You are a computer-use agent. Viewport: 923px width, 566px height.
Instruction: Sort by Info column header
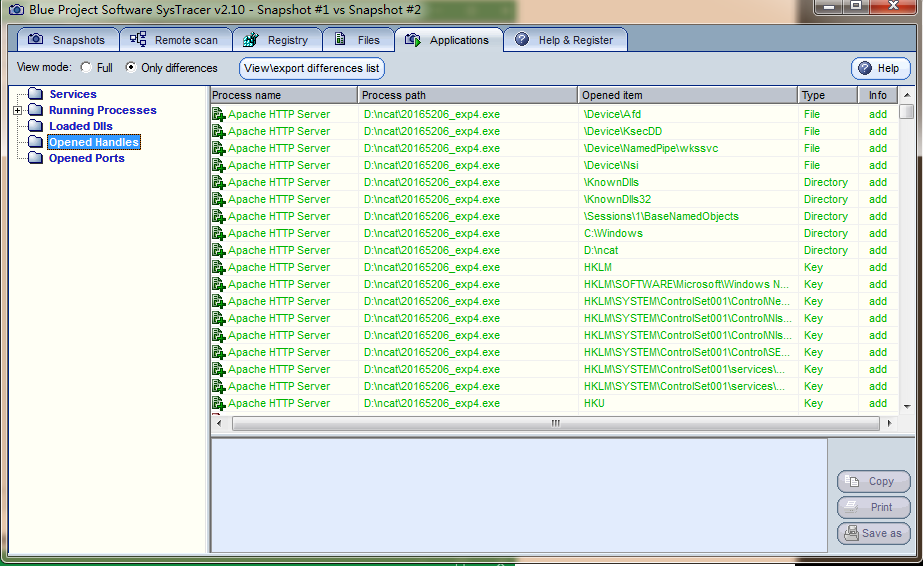point(878,95)
